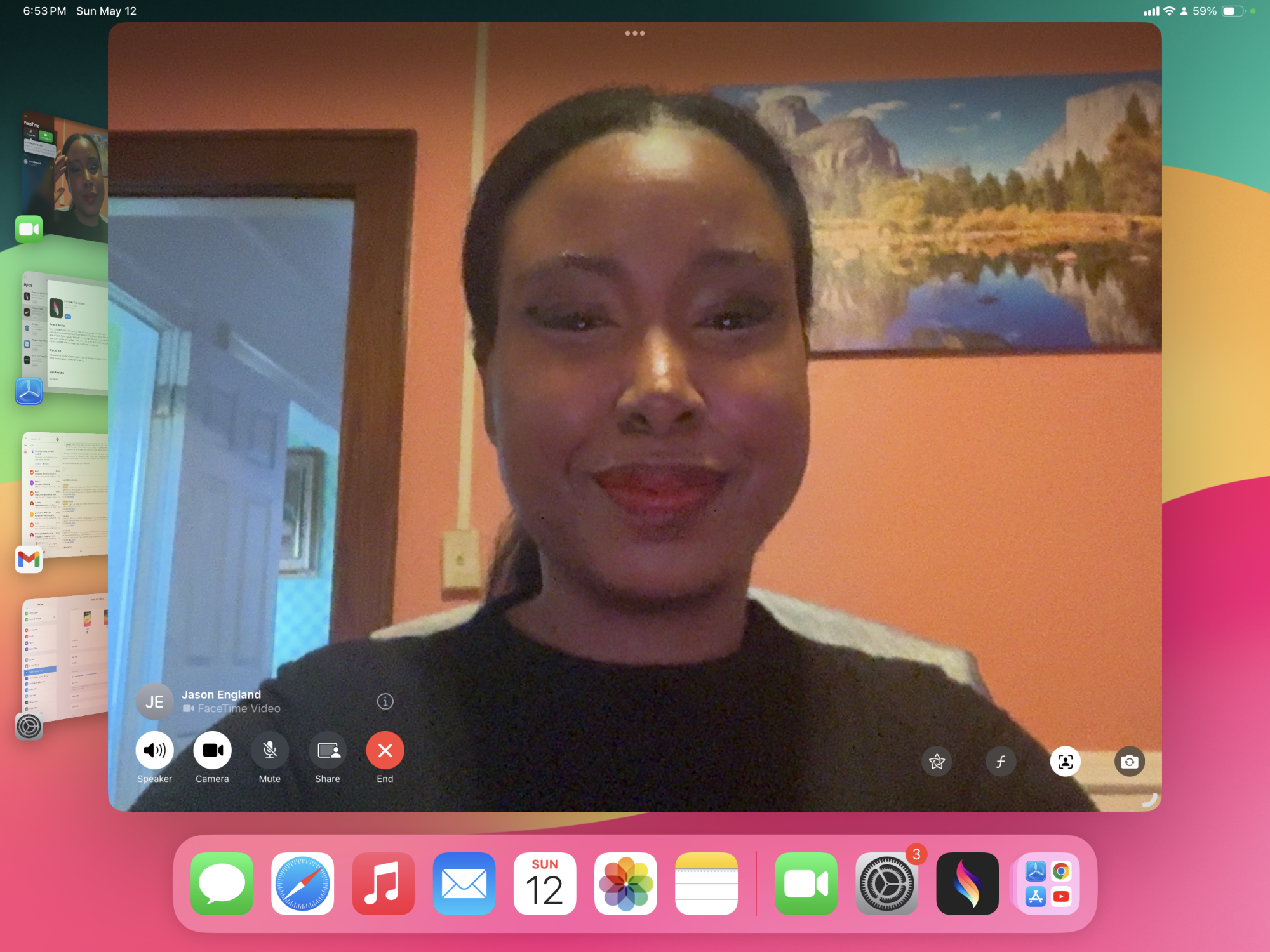Apply a filter using the f icon
This screenshot has height=952, width=1270.
pyautogui.click(x=1000, y=761)
